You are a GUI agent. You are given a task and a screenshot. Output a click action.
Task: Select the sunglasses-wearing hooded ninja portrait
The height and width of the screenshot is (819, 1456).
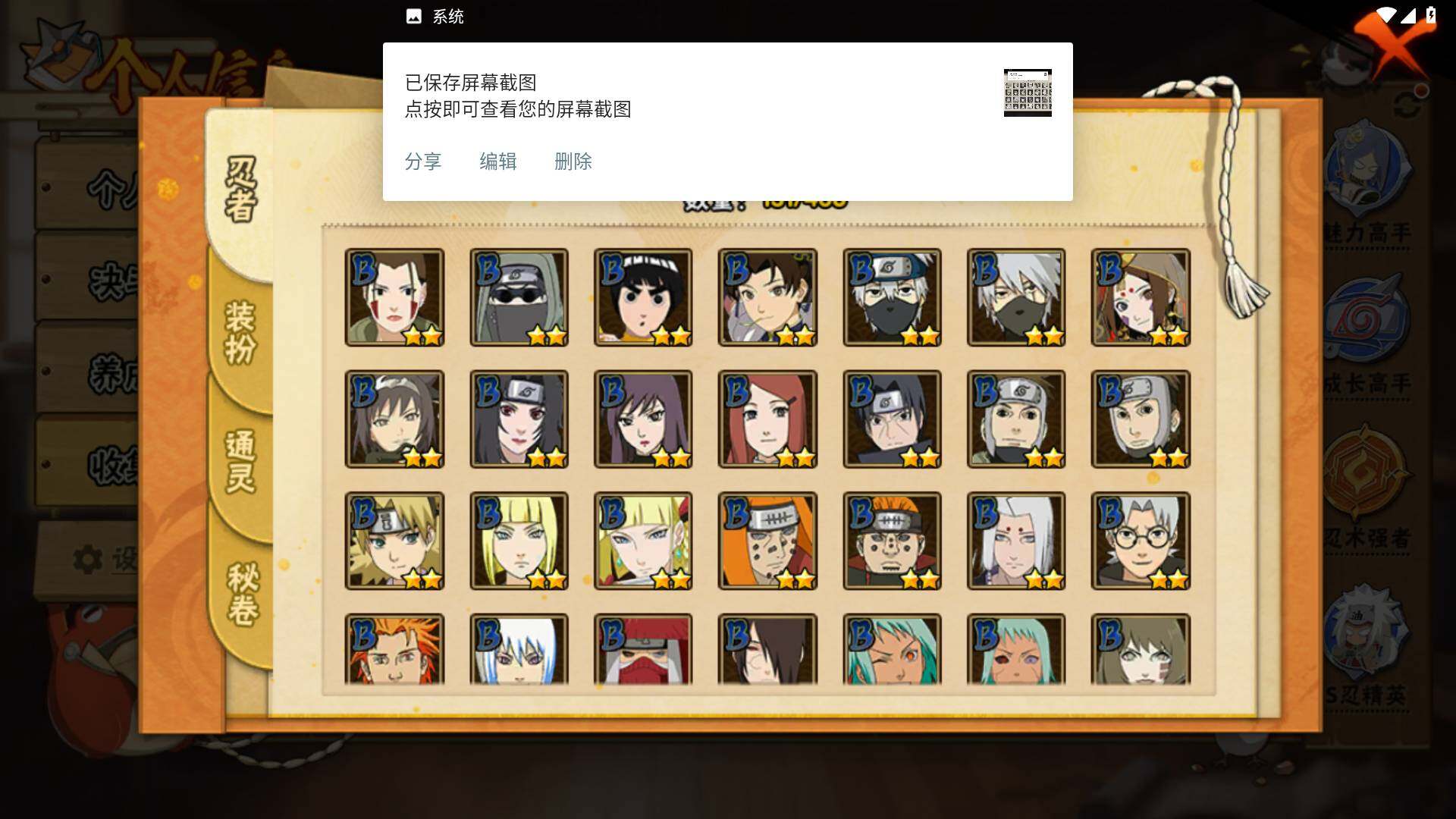519,297
